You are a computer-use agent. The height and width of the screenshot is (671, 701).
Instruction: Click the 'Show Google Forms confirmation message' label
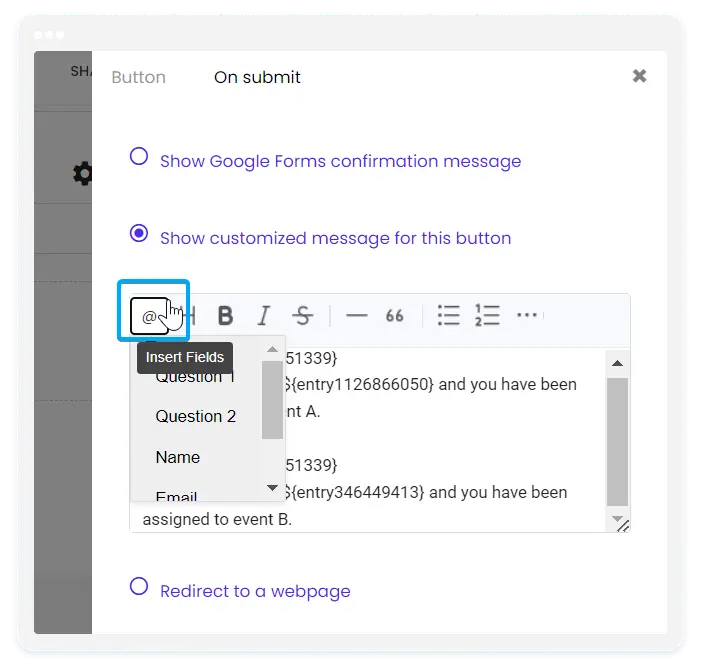click(341, 161)
